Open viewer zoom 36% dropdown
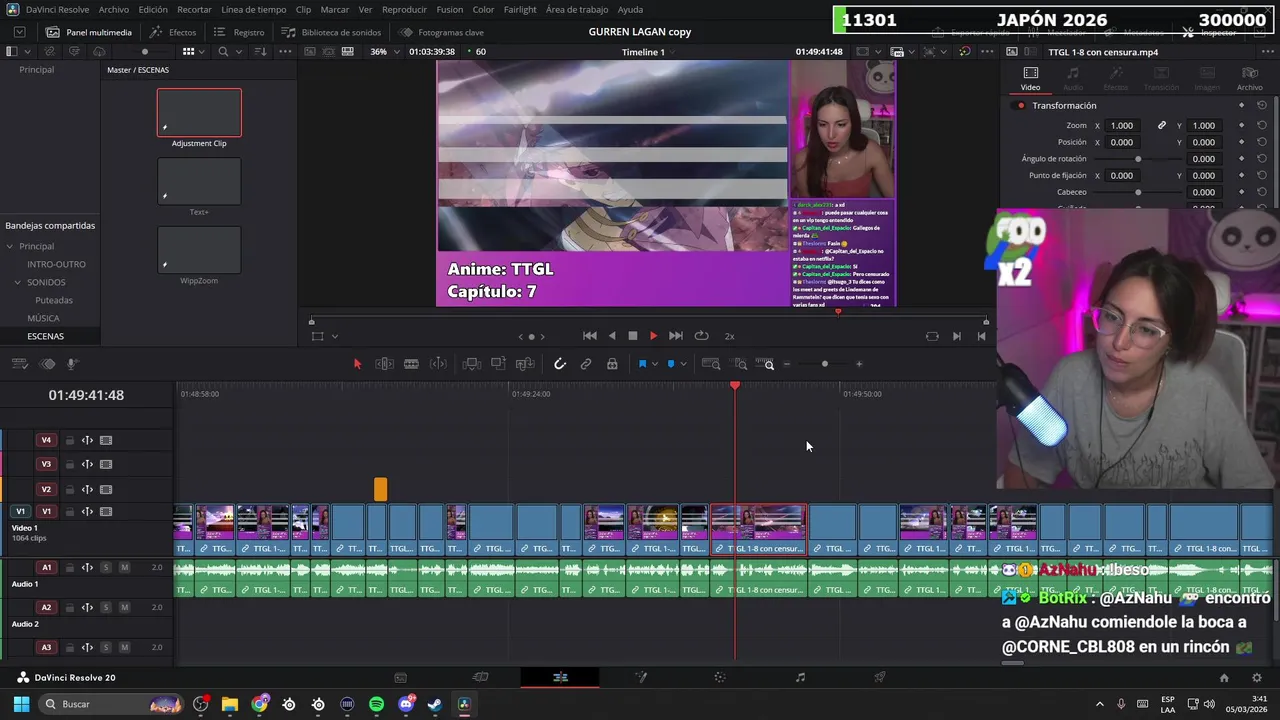 [x=384, y=52]
